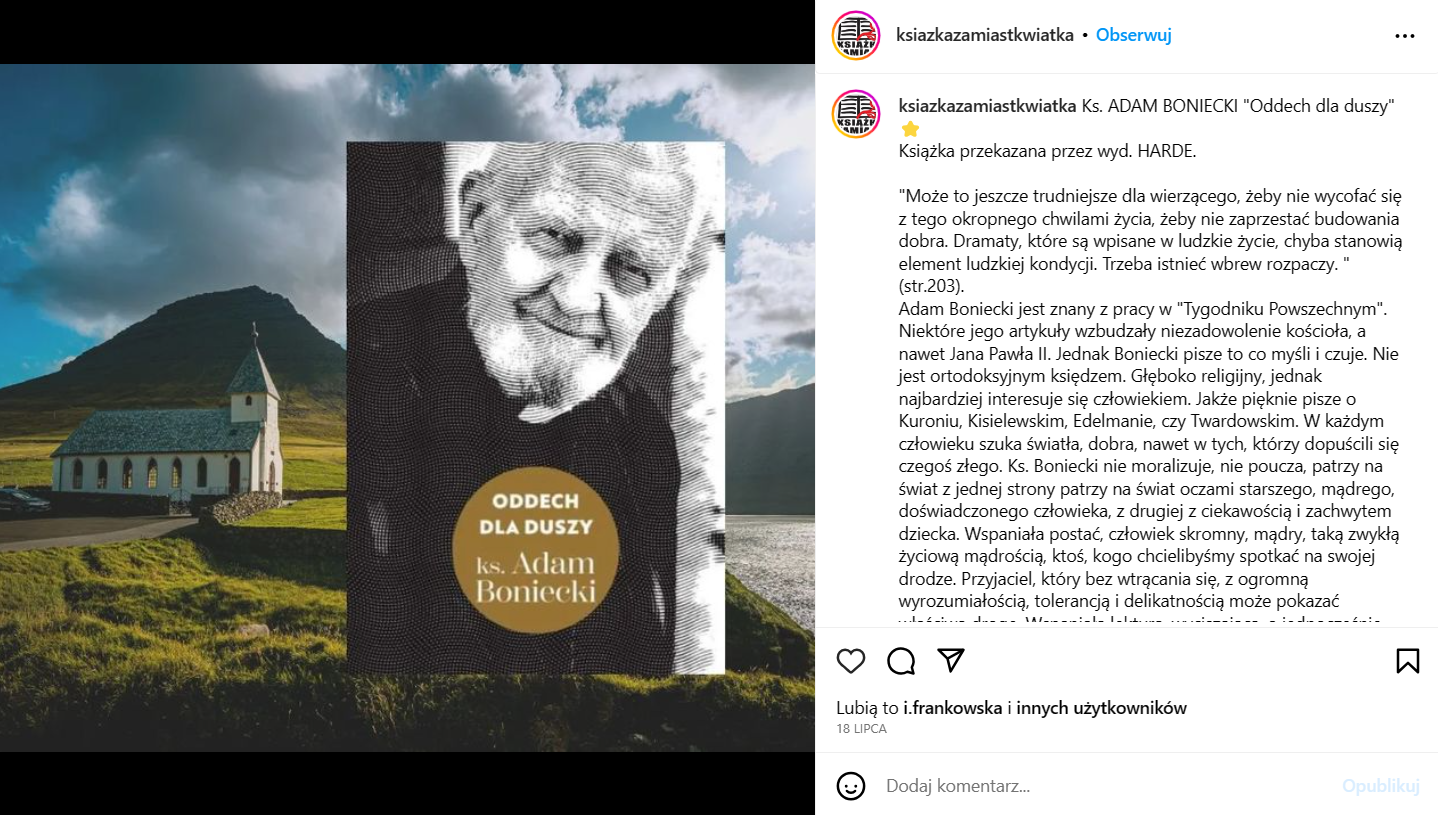Open the profile avatar beside the caption
Viewport: 1438px width, 815px height.
point(856,114)
